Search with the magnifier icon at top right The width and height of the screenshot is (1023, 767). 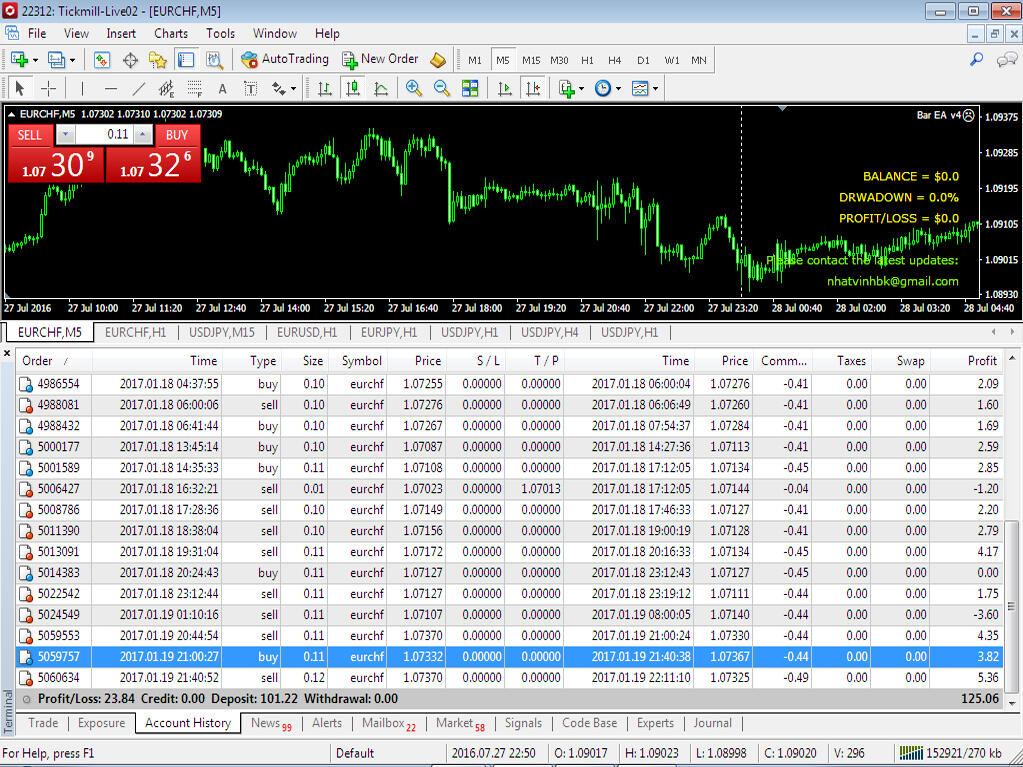click(x=977, y=59)
